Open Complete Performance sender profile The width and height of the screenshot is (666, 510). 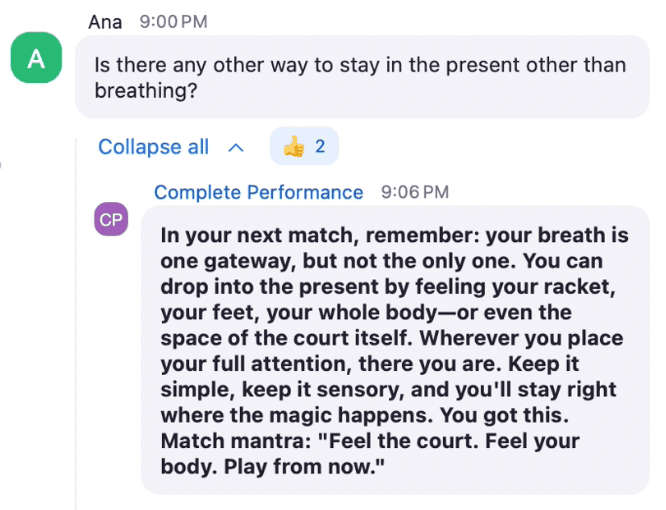(x=258, y=192)
